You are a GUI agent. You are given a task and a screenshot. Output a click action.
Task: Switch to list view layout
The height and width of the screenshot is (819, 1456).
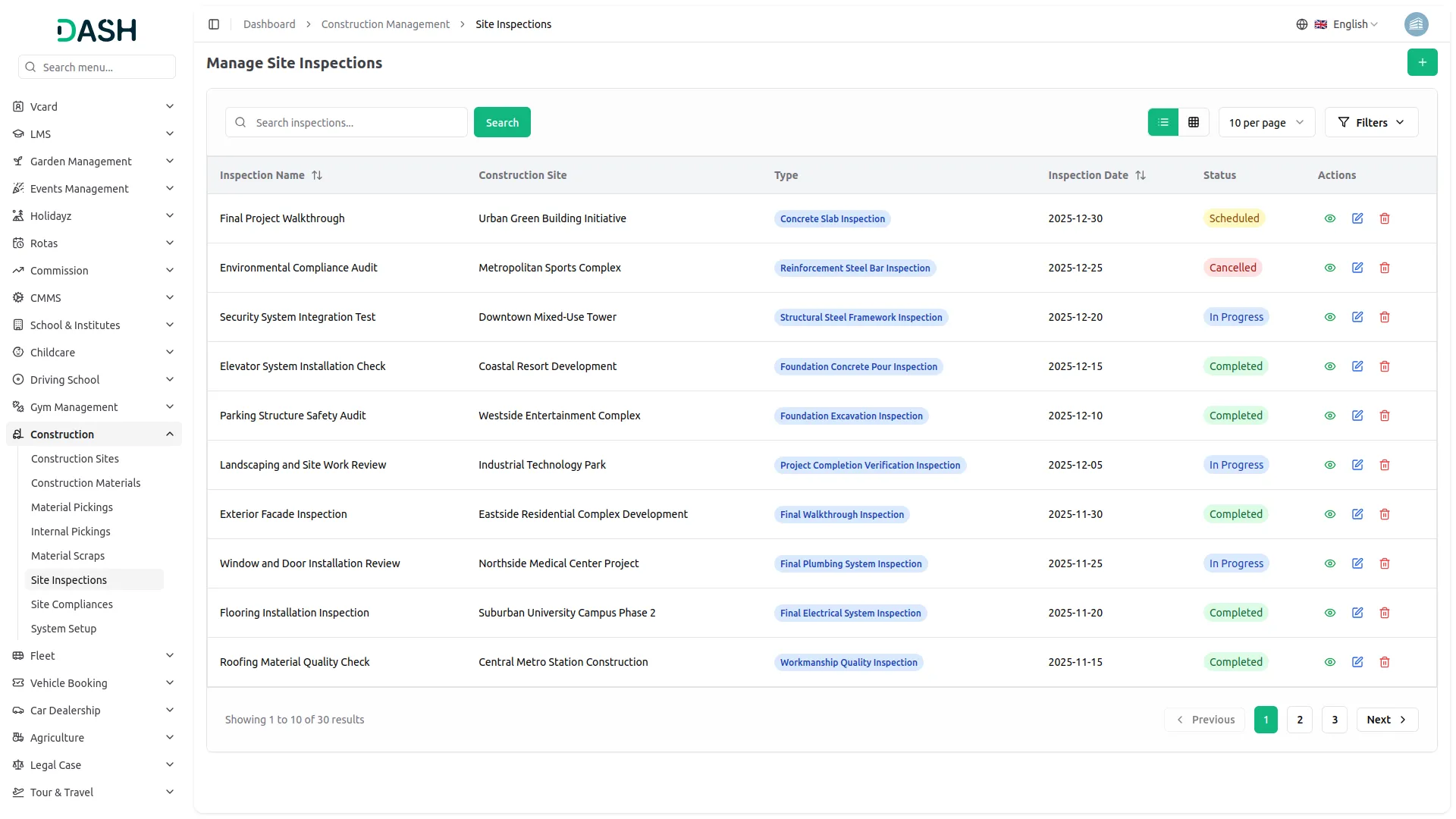click(1163, 122)
